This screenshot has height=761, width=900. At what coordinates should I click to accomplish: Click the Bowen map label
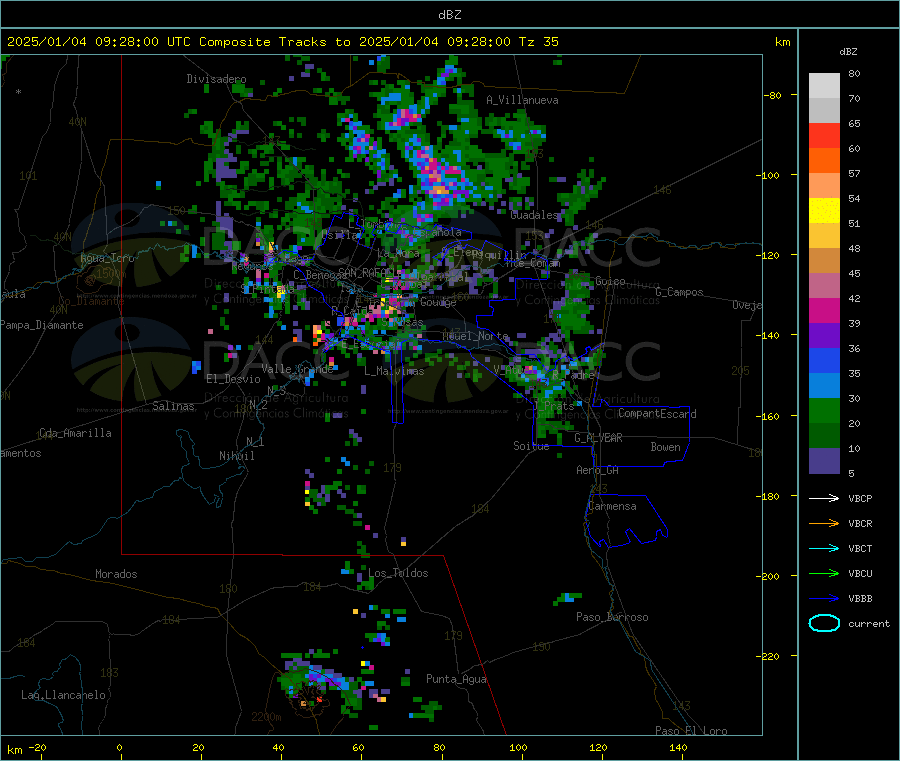coord(665,447)
